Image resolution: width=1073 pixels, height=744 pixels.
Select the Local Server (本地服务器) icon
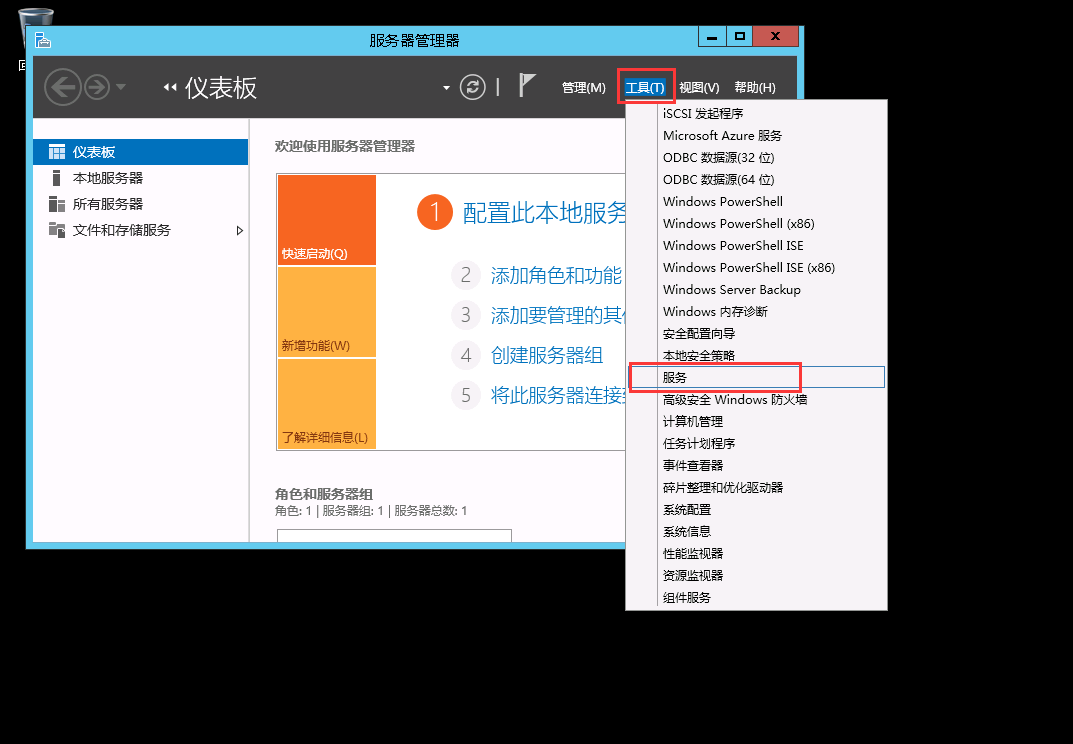[x=57, y=178]
